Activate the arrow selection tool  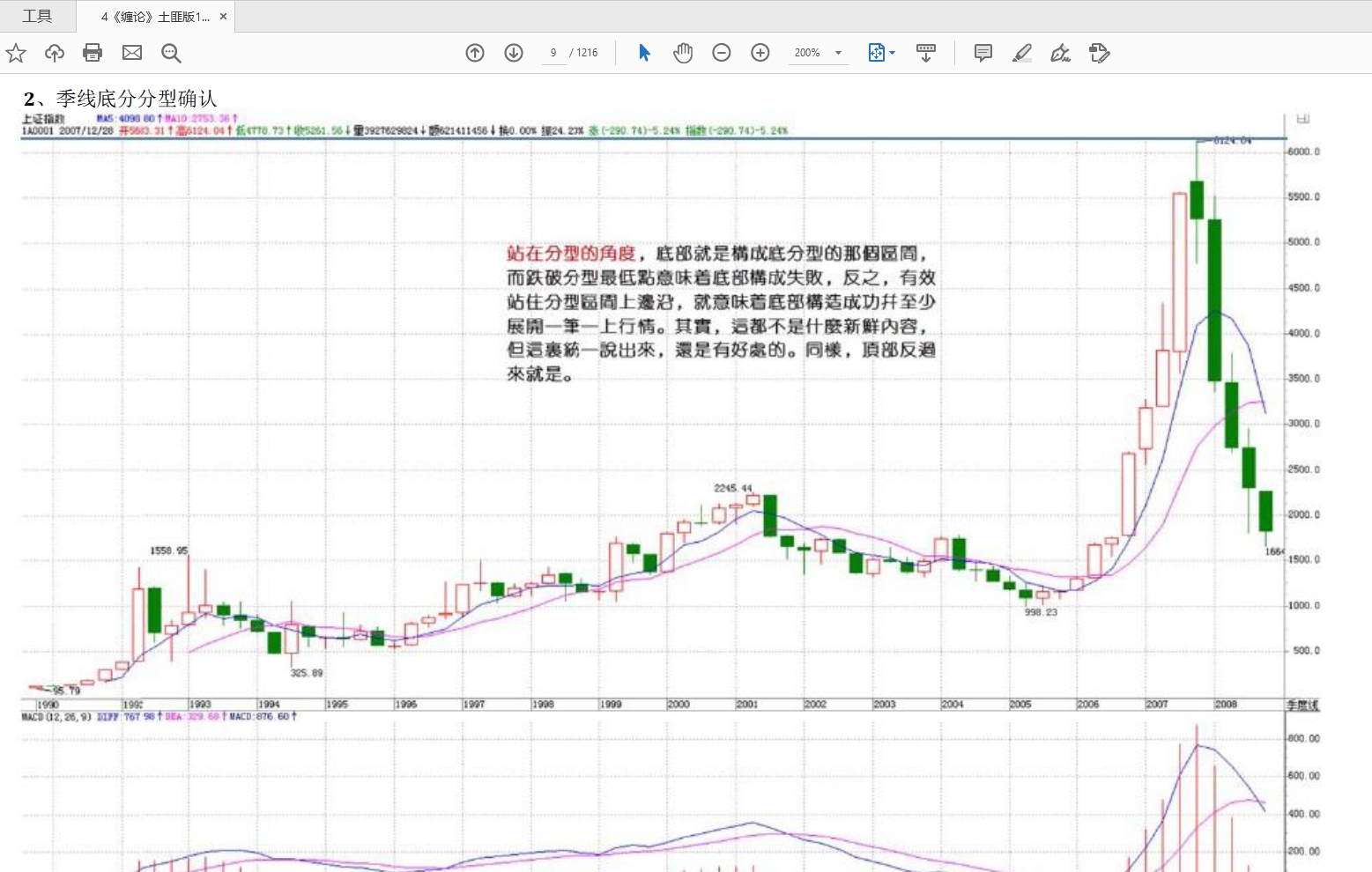tap(644, 53)
